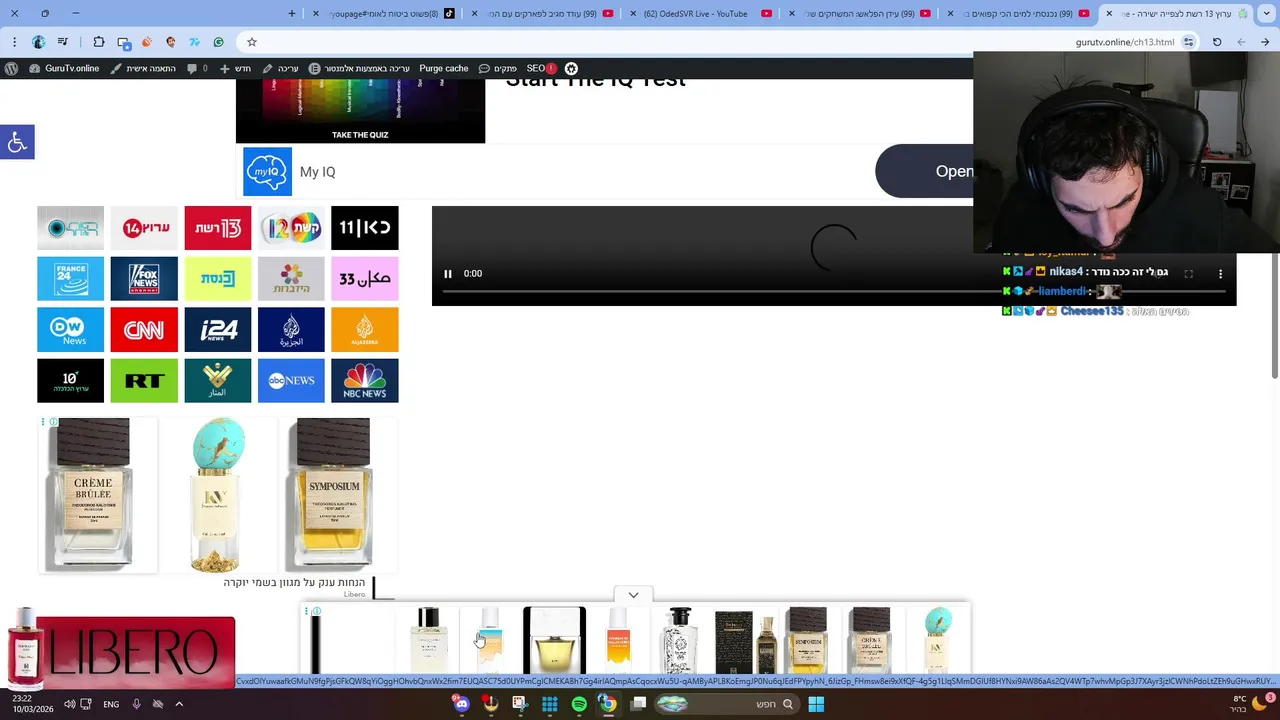The image size is (1280, 720).
Task: Open Windows Start button
Action: (x=816, y=704)
